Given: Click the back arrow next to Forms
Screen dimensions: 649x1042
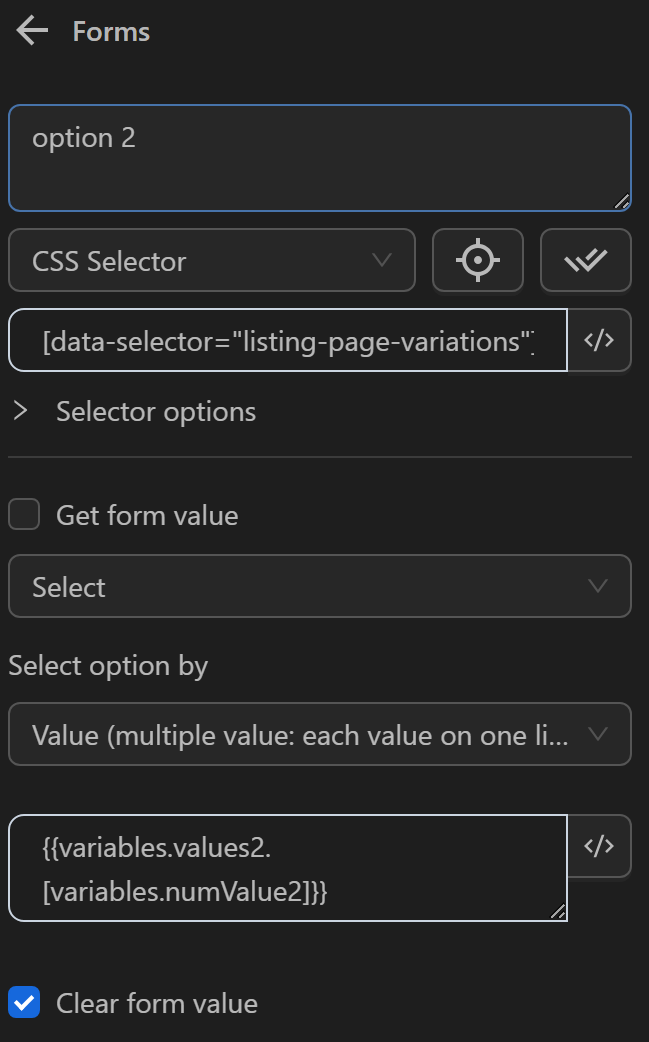Looking at the screenshot, I should (32, 31).
